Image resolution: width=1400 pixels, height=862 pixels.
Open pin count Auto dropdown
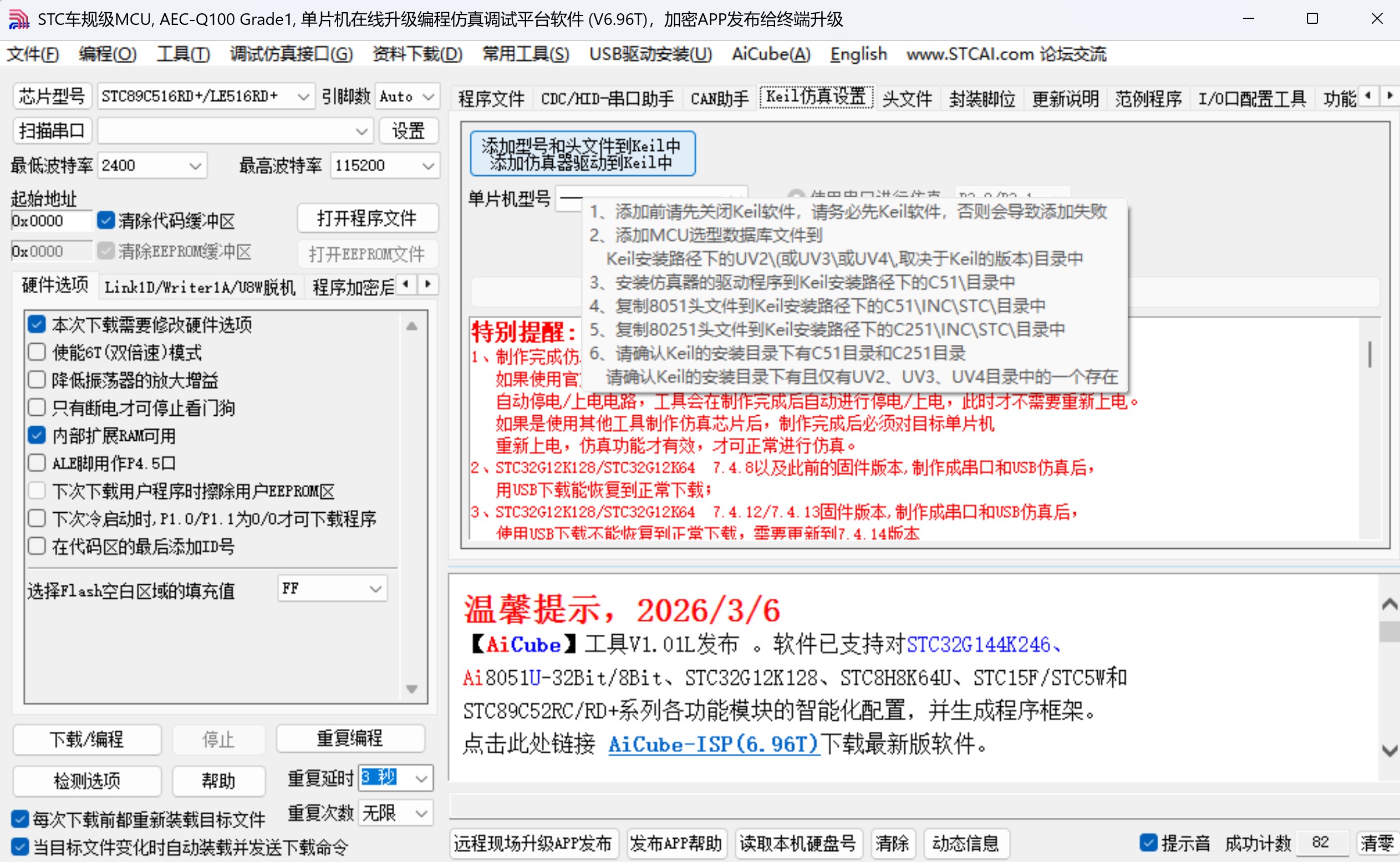407,96
